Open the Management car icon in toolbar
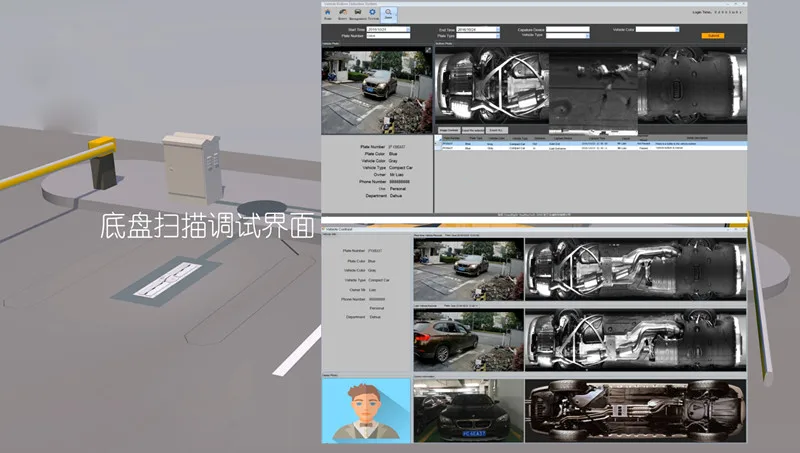Image resolution: width=800 pixels, height=453 pixels. click(x=358, y=14)
